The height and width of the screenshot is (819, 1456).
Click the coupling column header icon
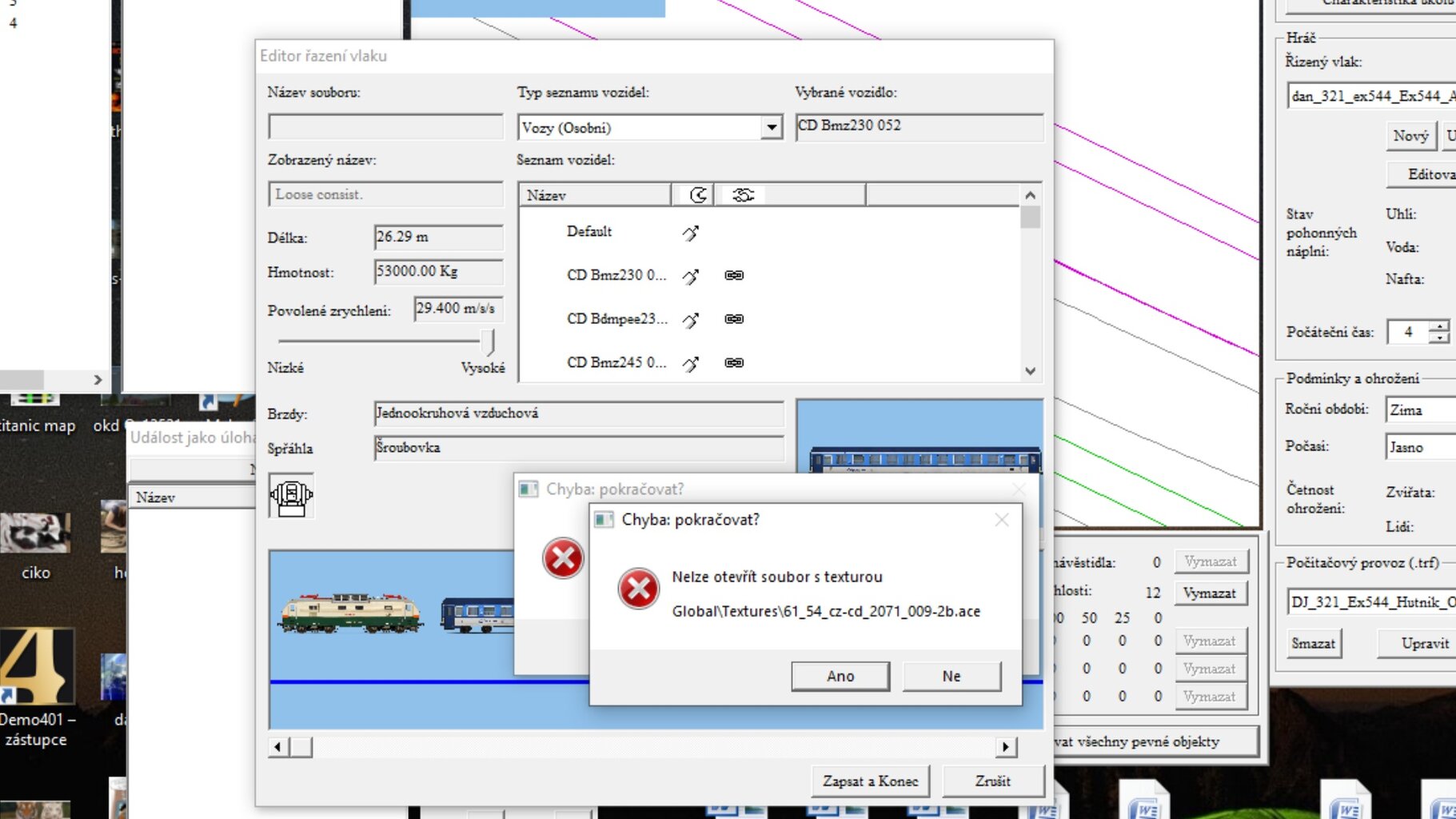tap(743, 195)
